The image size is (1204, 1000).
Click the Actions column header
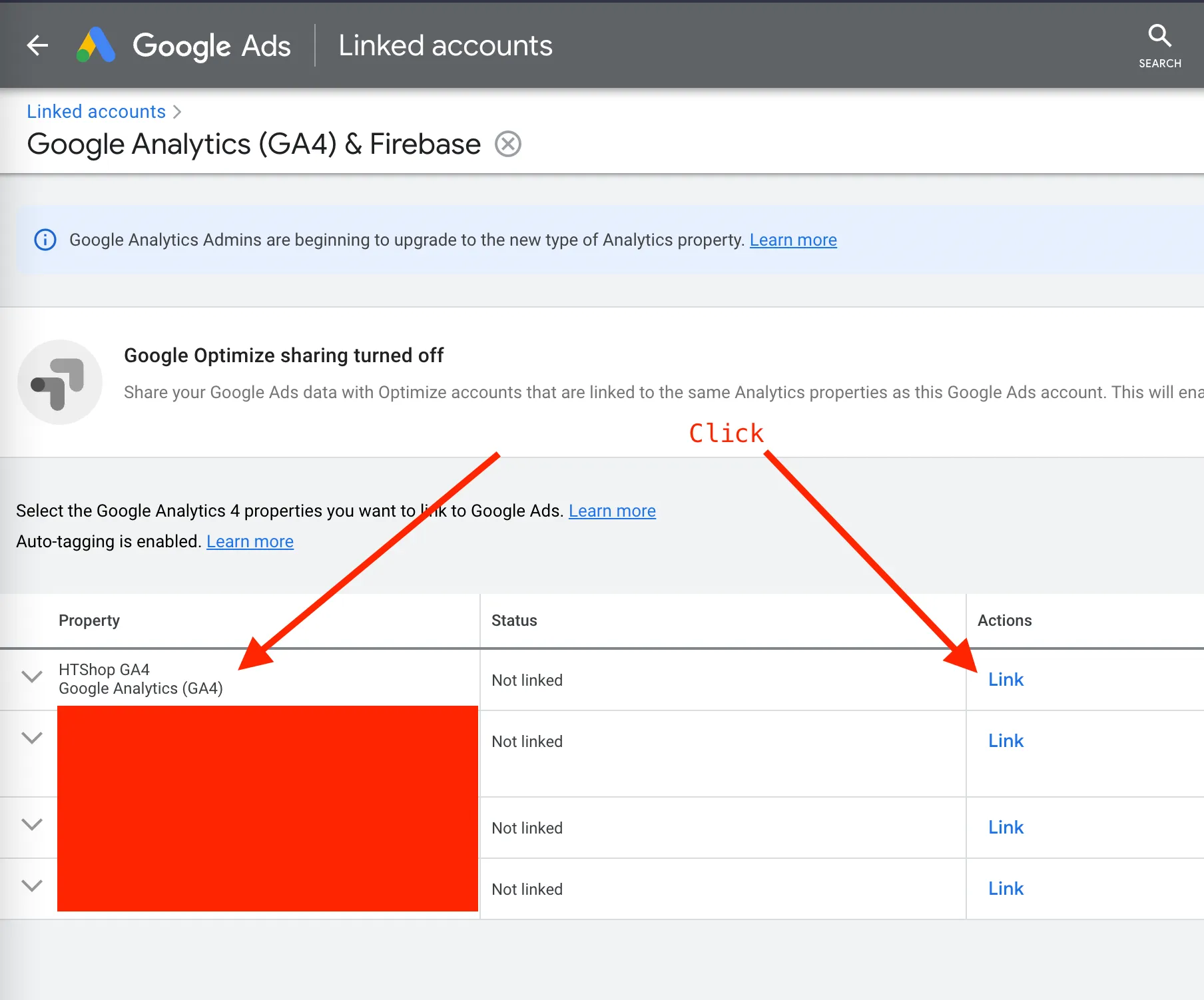pos(1004,621)
